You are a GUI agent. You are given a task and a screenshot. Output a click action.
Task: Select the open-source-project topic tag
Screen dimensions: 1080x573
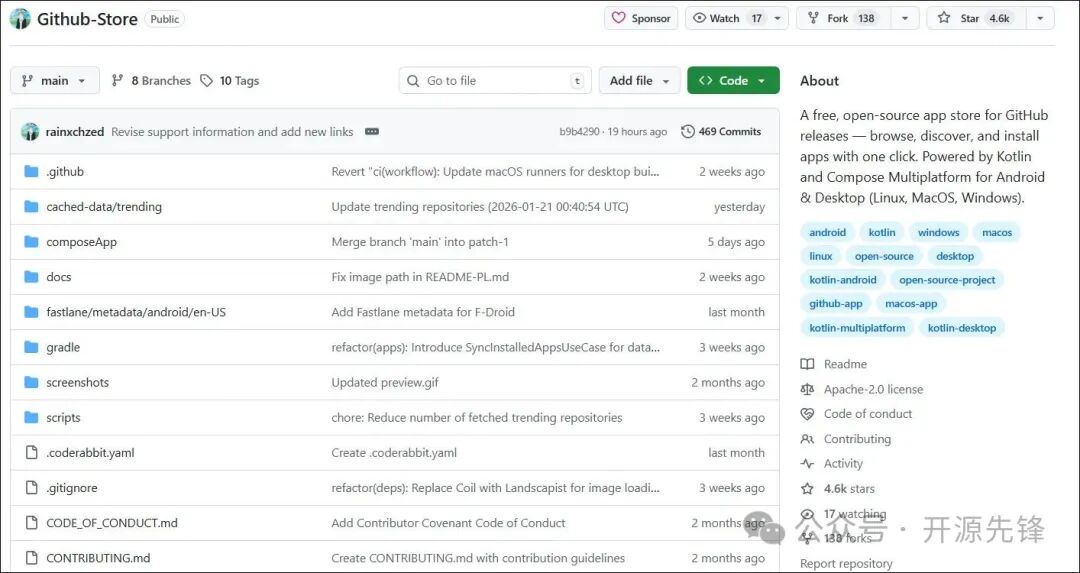947,280
